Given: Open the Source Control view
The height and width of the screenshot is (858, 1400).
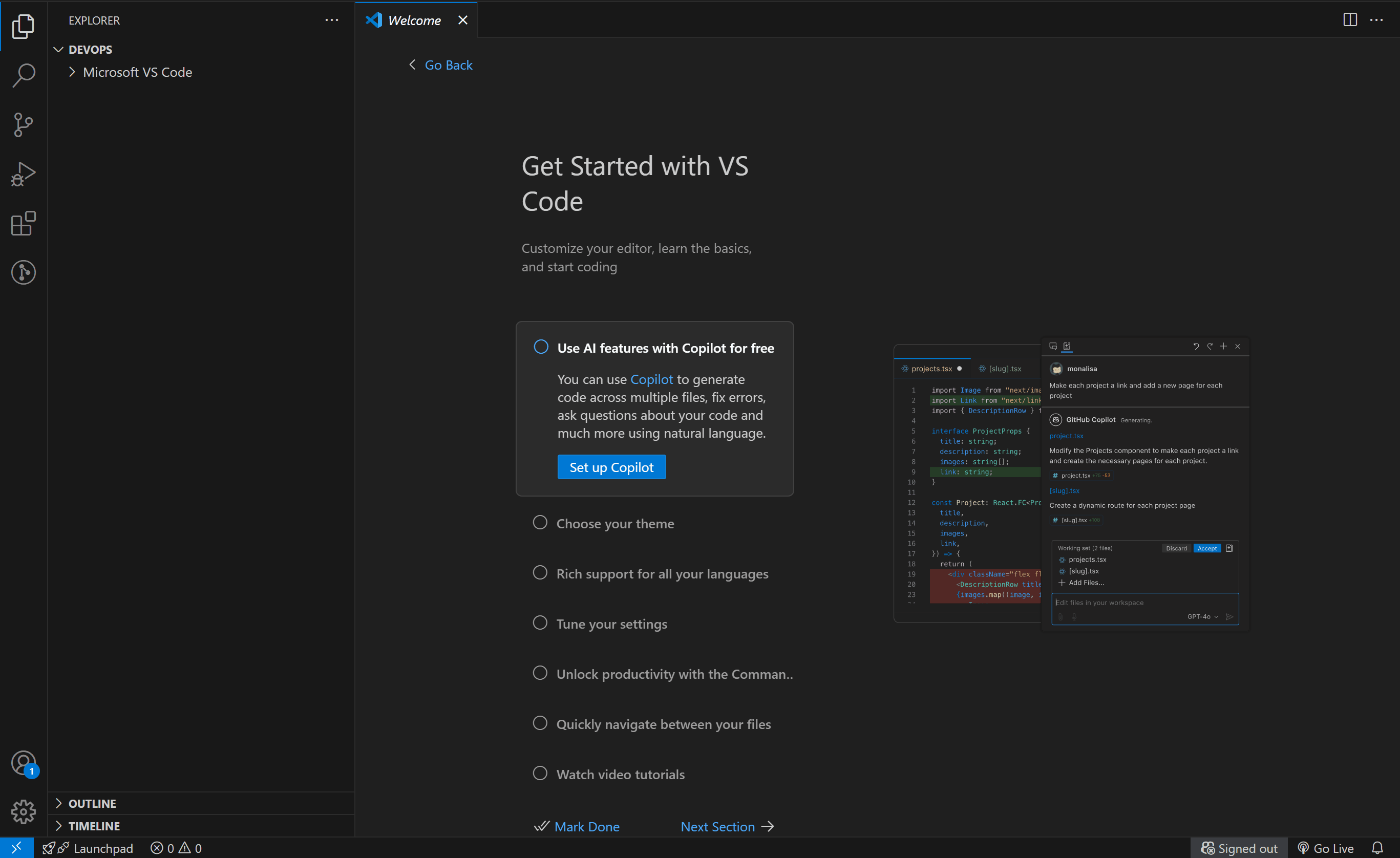Looking at the screenshot, I should tap(23, 124).
